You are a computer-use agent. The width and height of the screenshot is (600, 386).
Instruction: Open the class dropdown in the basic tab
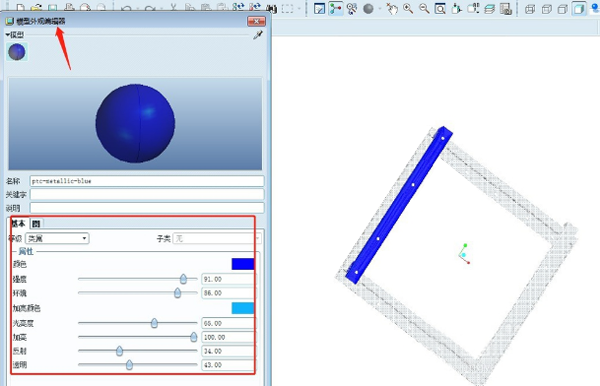tap(57, 238)
